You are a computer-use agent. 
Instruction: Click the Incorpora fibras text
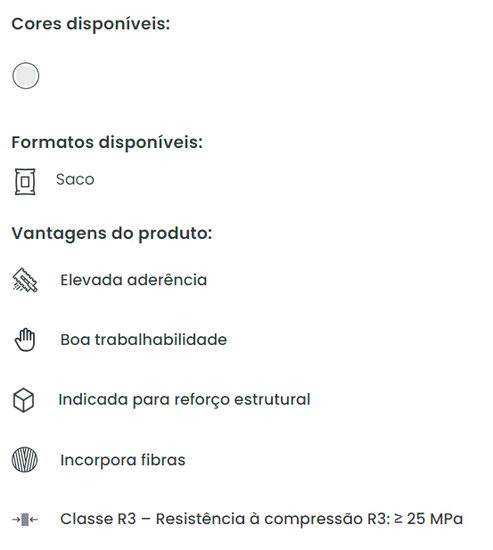coord(123,460)
